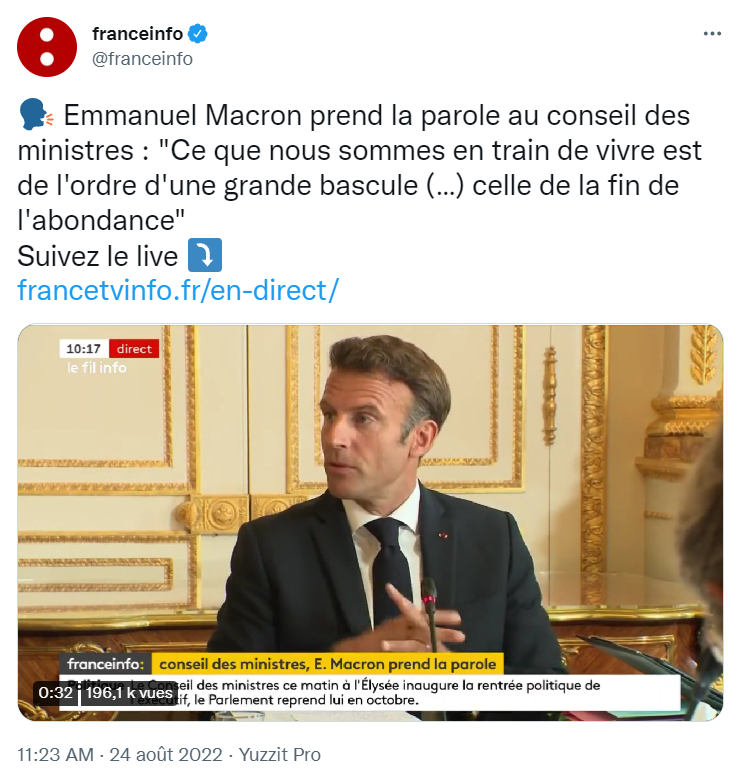Click the blue curved arrow emoji
This screenshot has width=737, height=776.
point(205,255)
